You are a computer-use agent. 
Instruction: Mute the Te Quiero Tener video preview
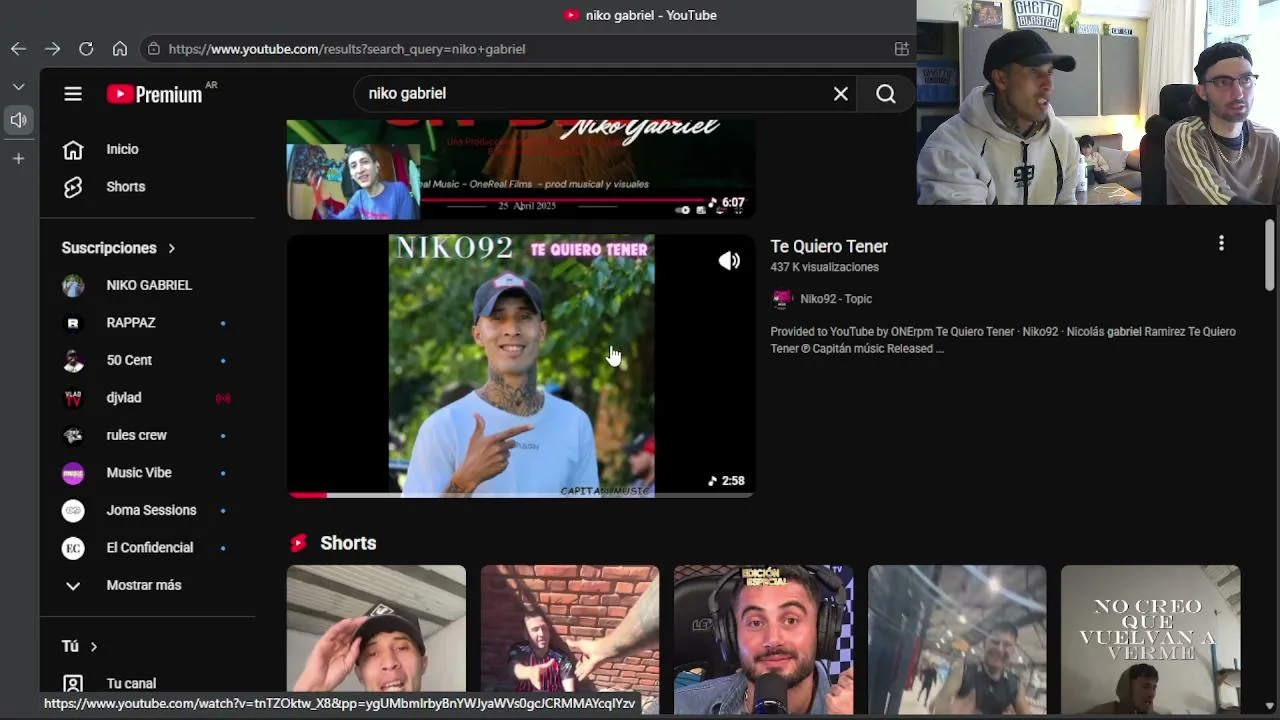point(729,261)
